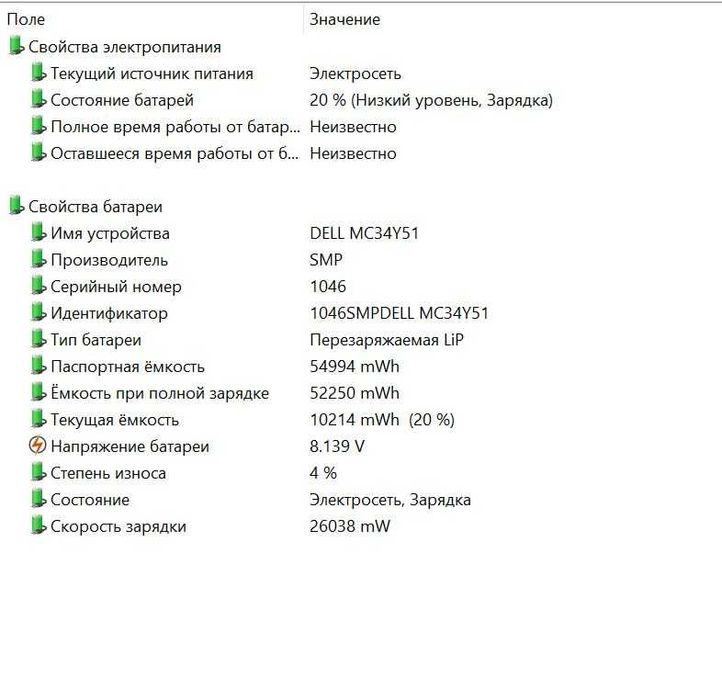The image size is (722, 700).
Task: Click the Поле column header
Action: (x=26, y=19)
